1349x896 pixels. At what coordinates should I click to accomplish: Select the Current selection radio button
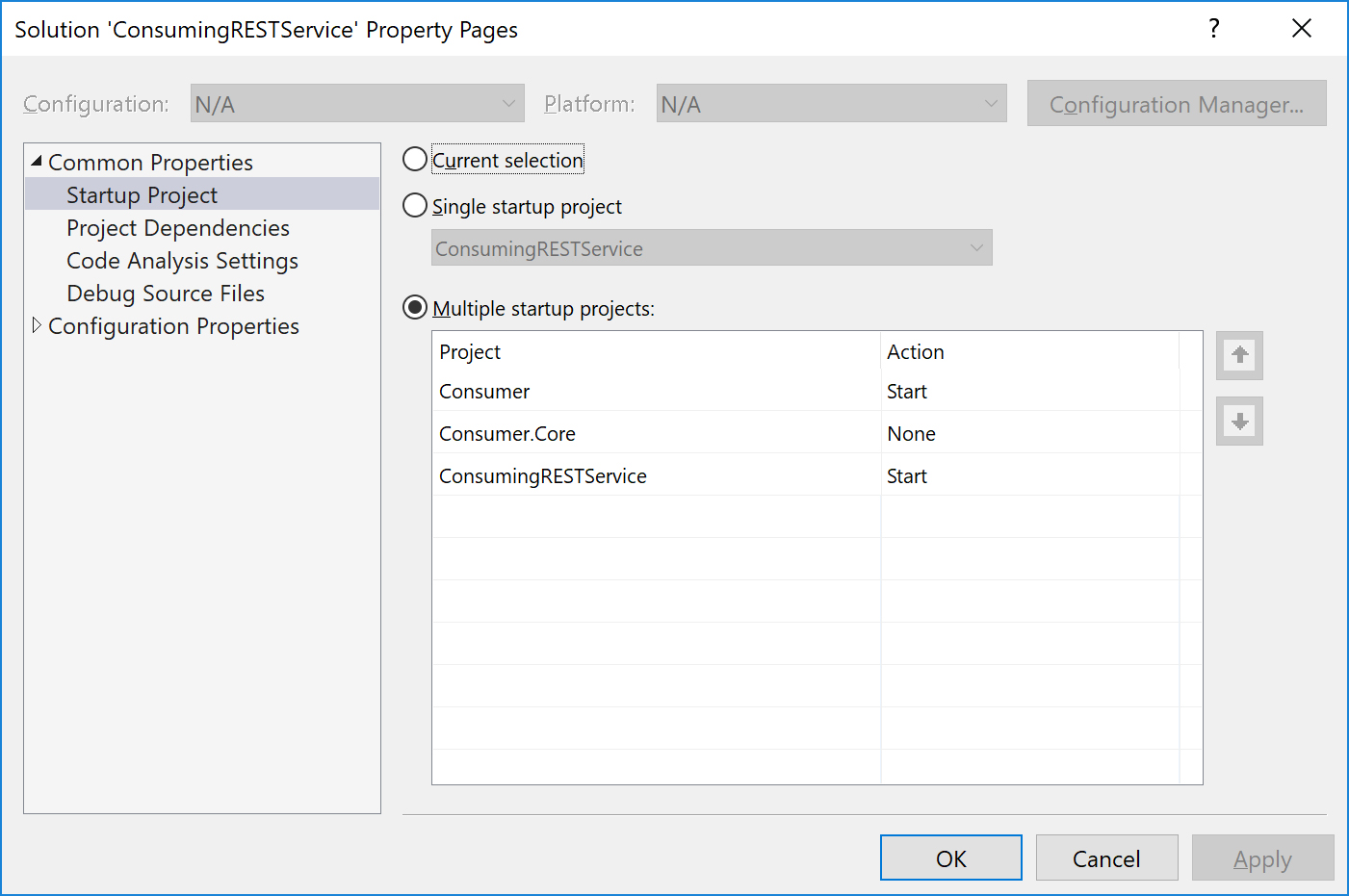tap(415, 160)
